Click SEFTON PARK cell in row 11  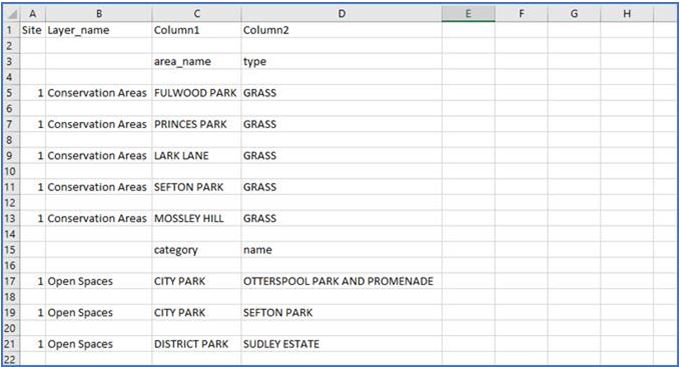pyautogui.click(x=196, y=187)
